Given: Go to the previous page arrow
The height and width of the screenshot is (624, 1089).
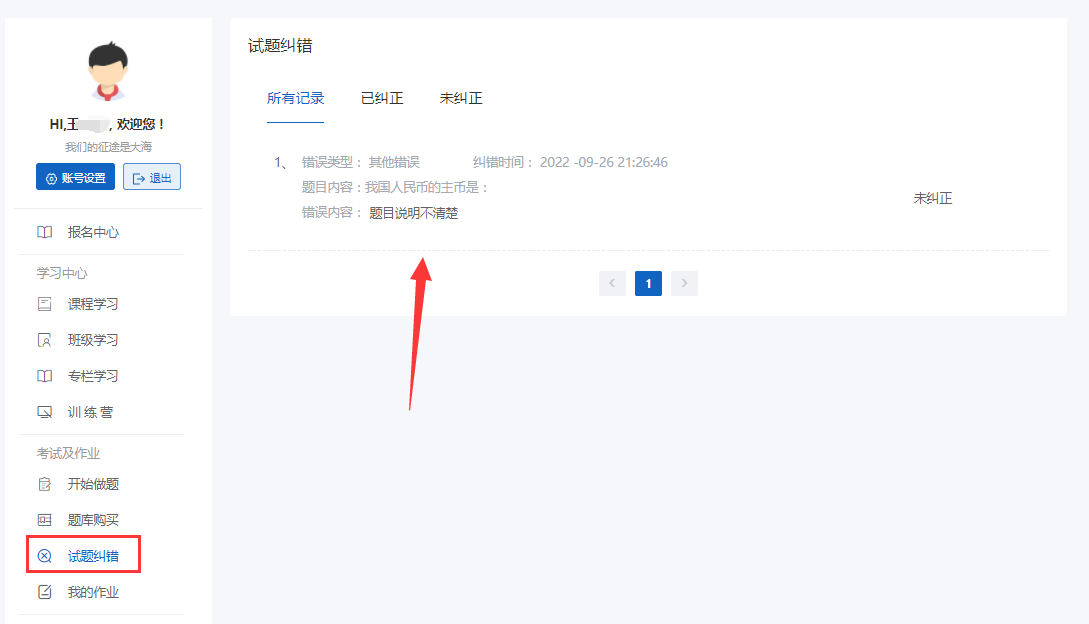Looking at the screenshot, I should [x=612, y=283].
